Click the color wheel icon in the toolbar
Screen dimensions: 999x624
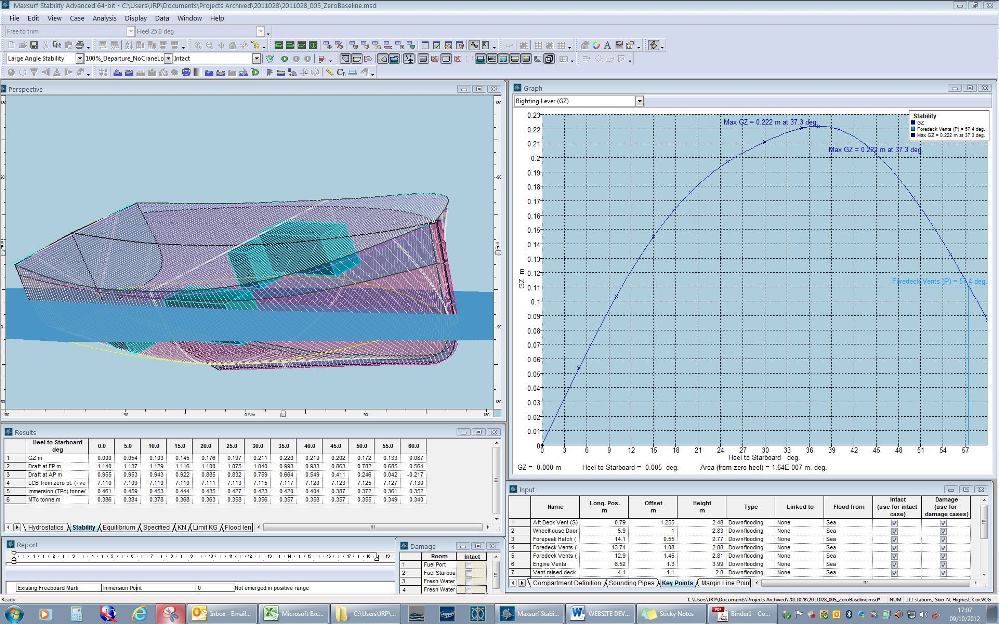pos(596,45)
